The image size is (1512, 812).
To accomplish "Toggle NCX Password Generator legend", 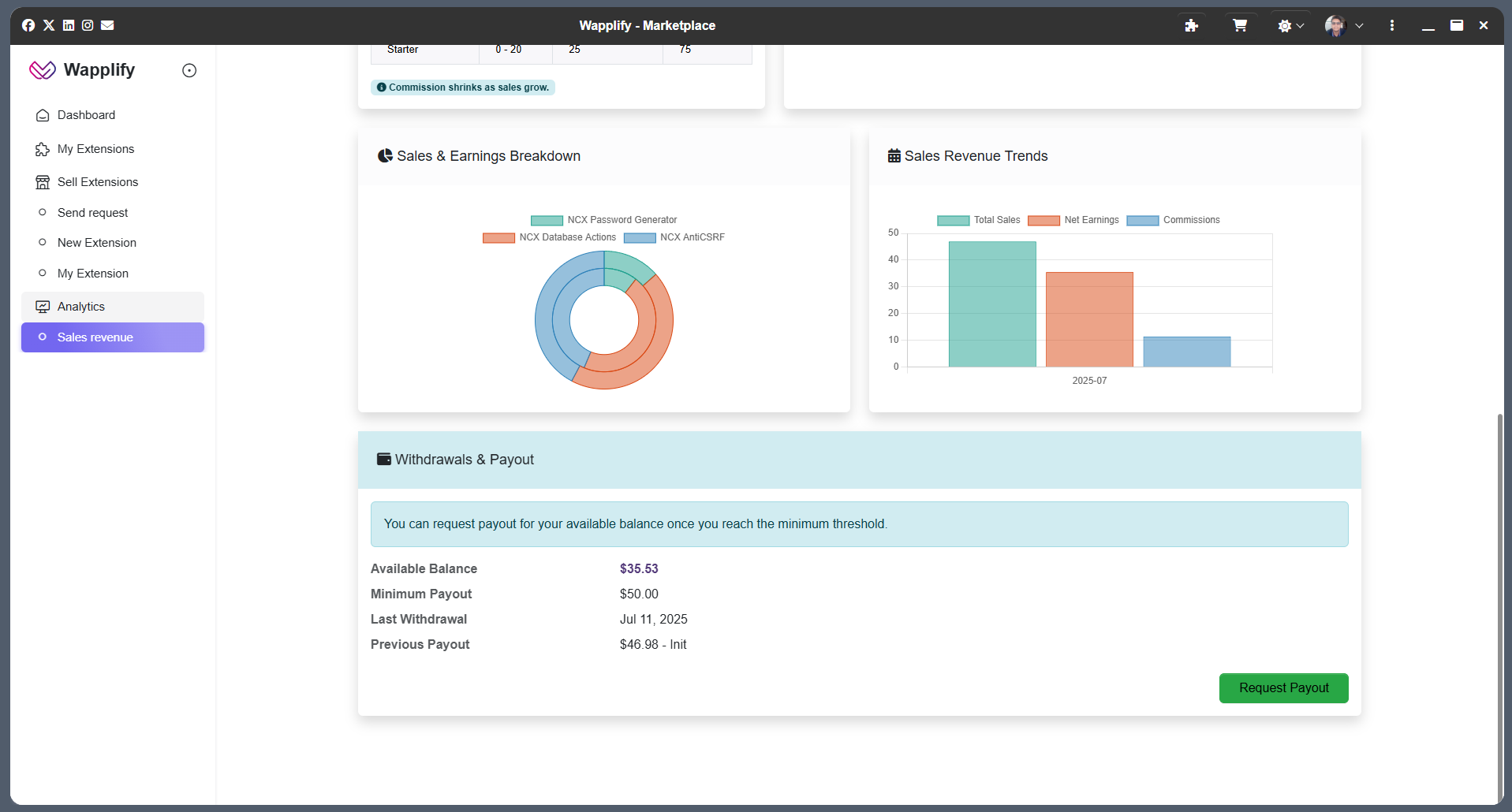I will click(x=603, y=220).
